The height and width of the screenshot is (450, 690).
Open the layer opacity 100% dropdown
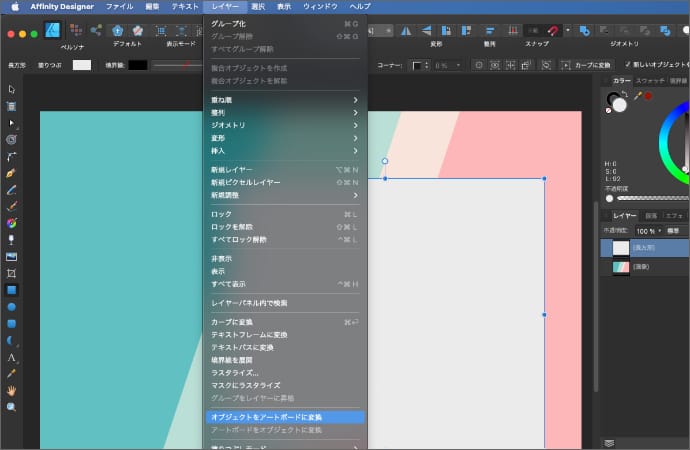point(651,230)
